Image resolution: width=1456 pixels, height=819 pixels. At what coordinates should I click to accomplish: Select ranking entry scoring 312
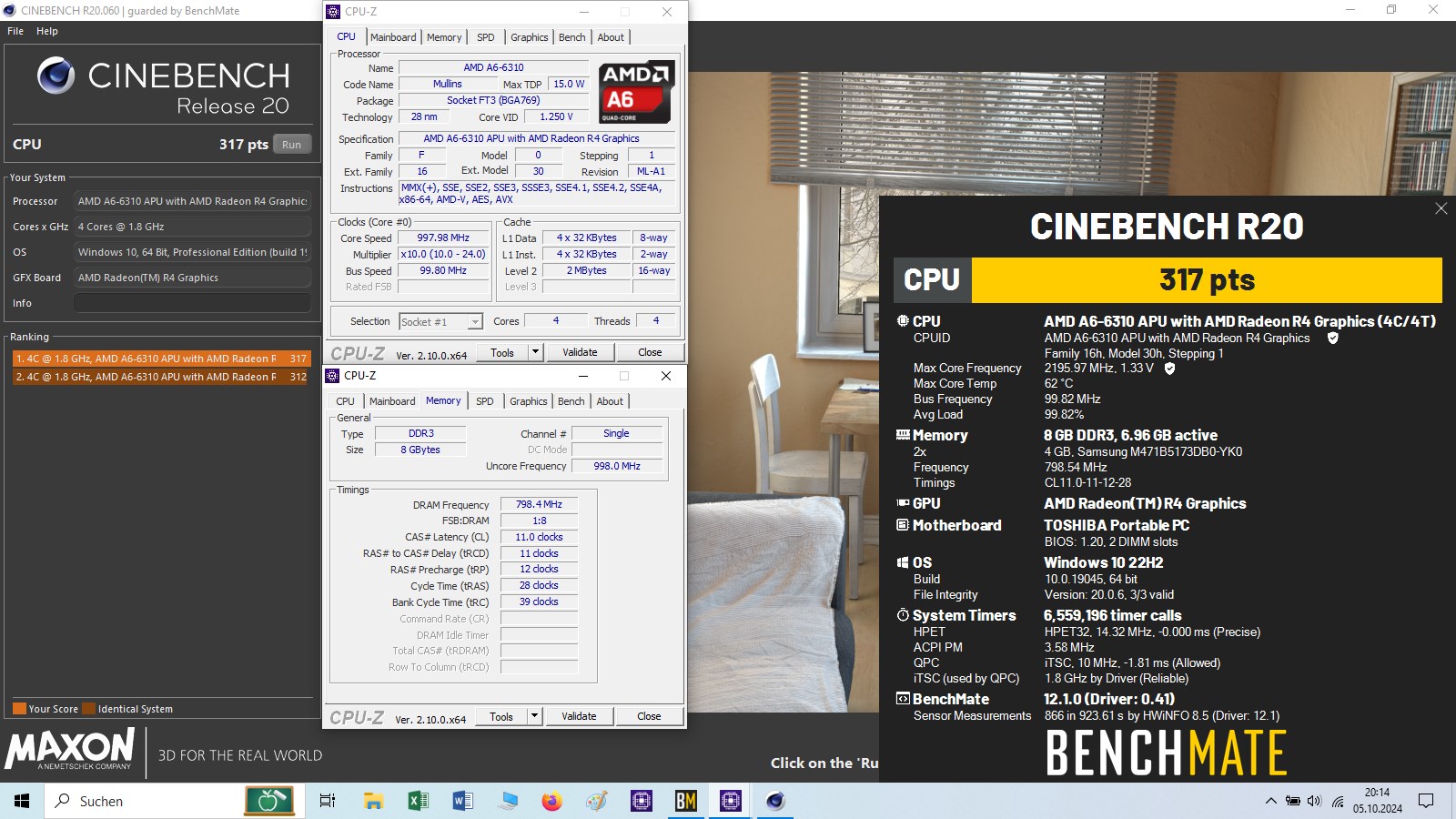tap(161, 377)
